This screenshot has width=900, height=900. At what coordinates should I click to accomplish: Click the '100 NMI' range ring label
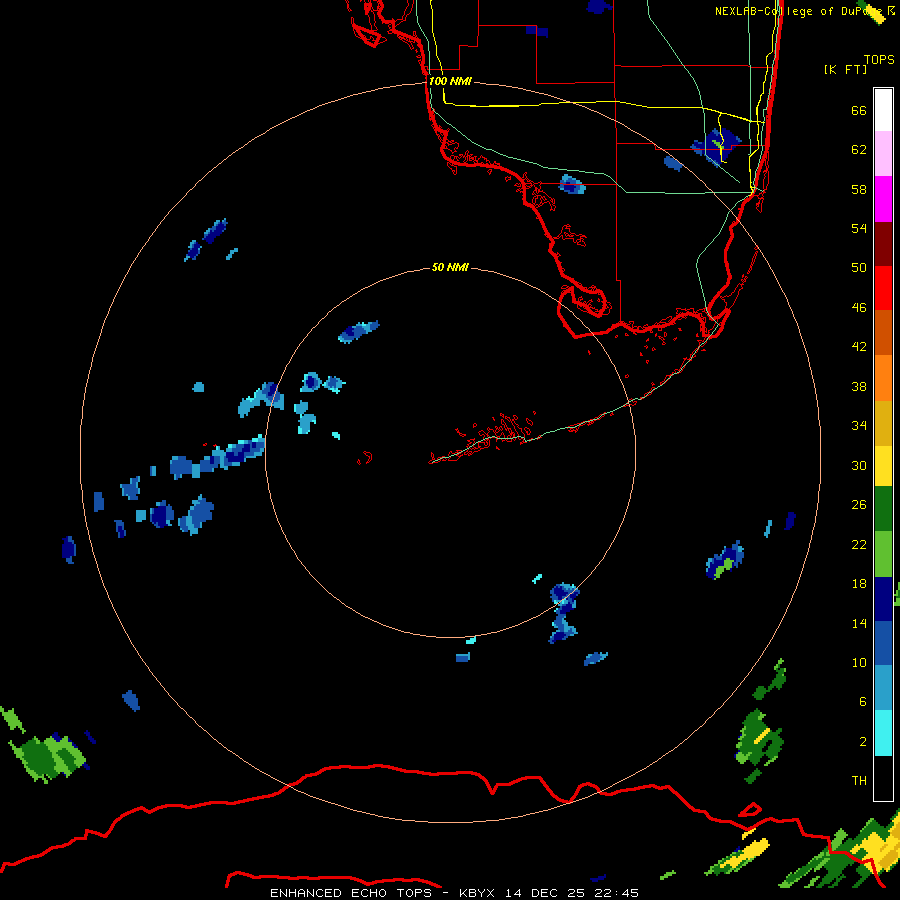pos(450,81)
